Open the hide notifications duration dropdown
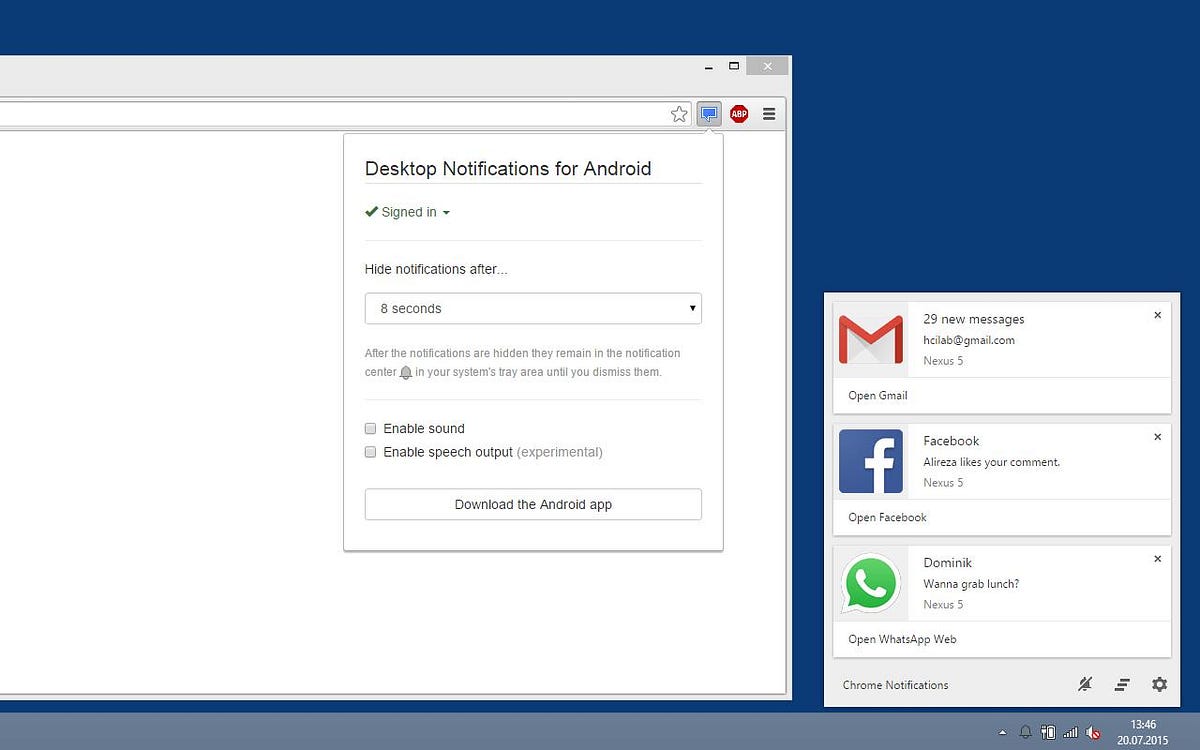The width and height of the screenshot is (1200, 750). (533, 308)
